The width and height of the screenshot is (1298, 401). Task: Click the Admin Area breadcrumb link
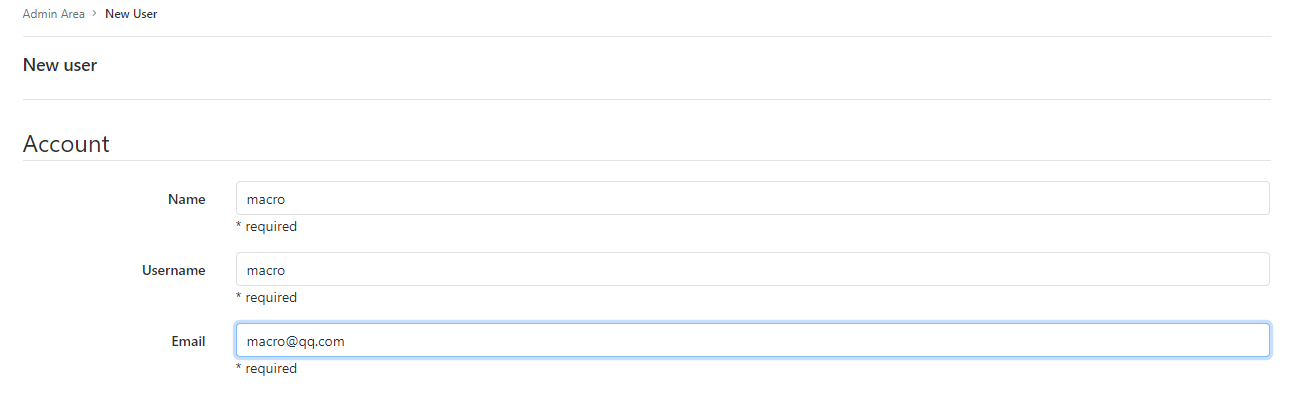53,14
